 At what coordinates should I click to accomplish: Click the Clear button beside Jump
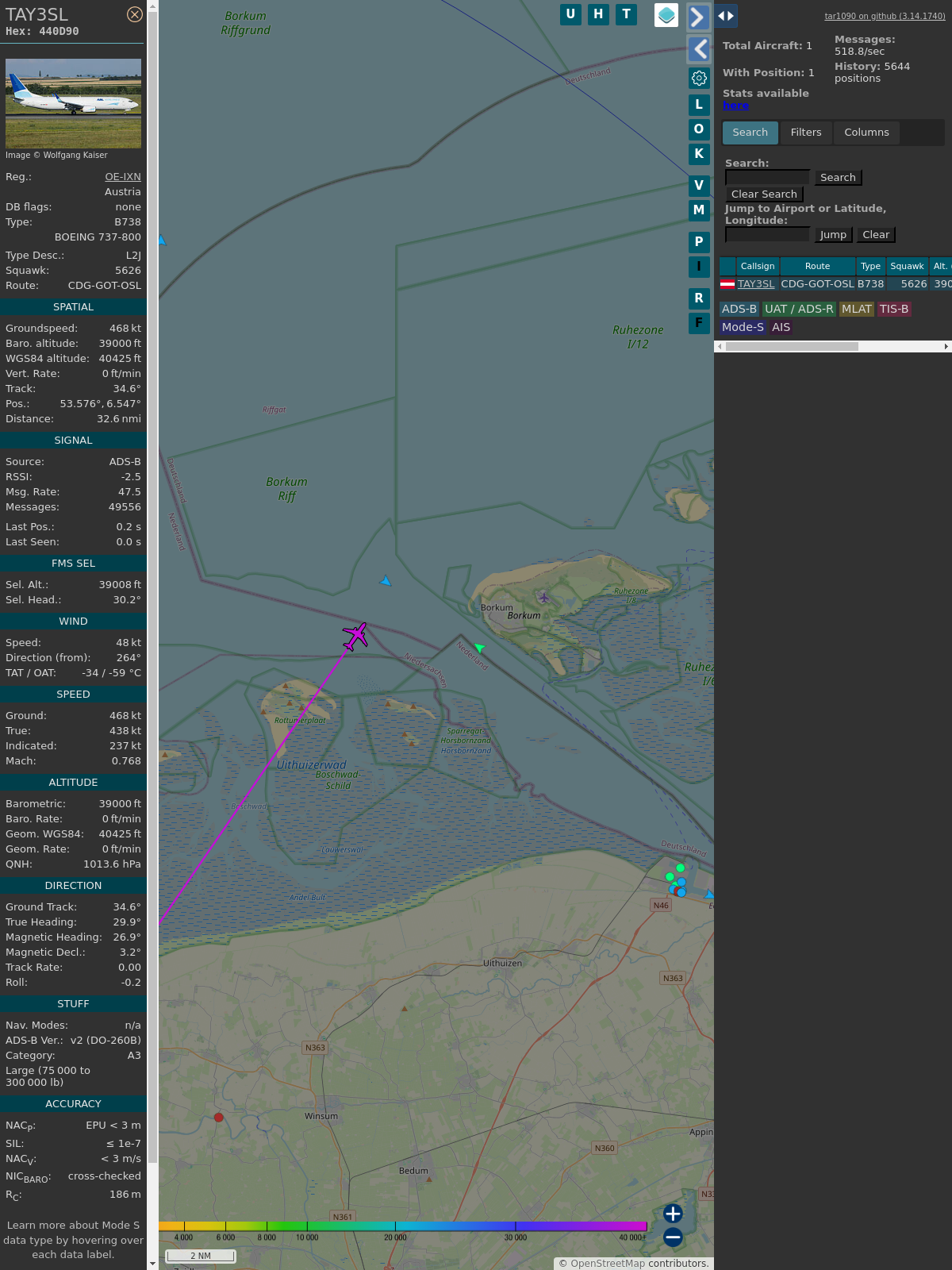pyautogui.click(x=876, y=235)
